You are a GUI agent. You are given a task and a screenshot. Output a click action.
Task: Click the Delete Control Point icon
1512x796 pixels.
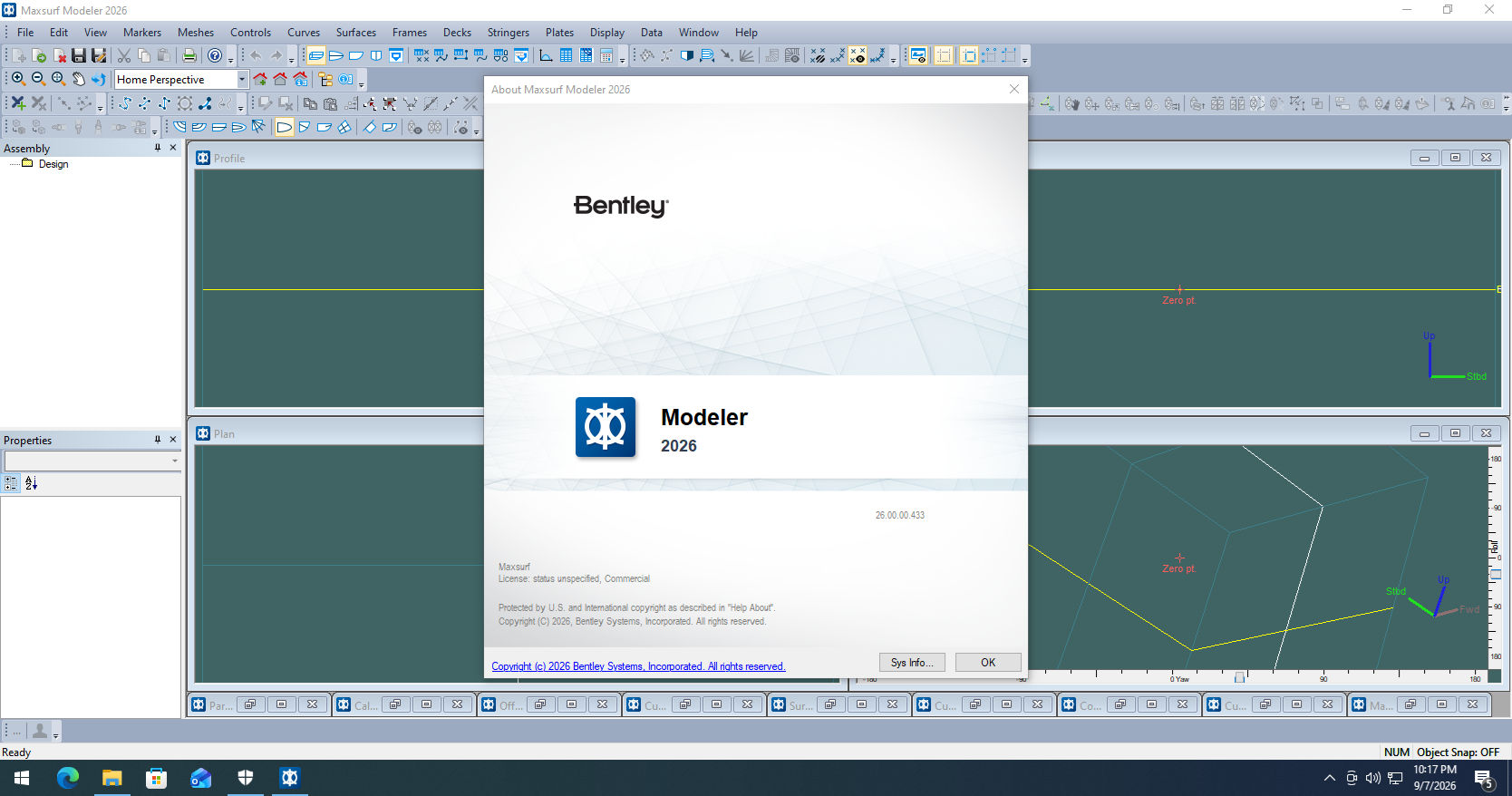point(39,103)
